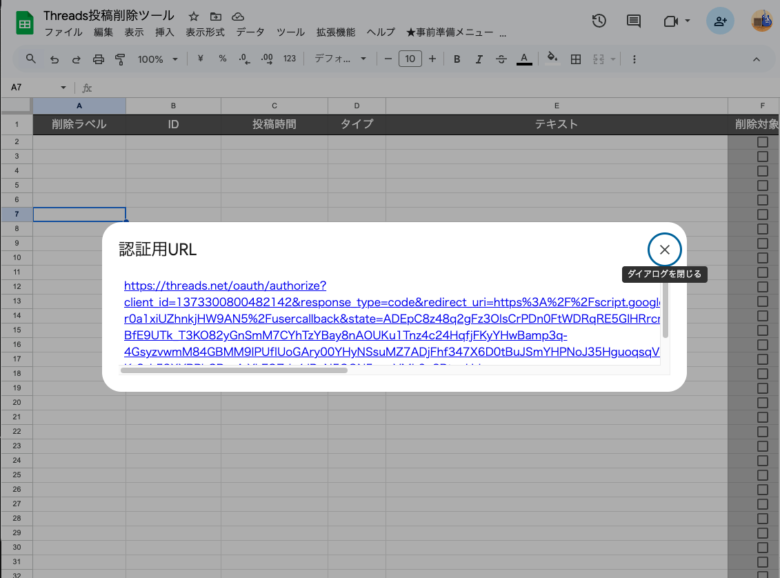This screenshot has width=780, height=578.
Task: Check cloud save status icon
Action: 238,16
